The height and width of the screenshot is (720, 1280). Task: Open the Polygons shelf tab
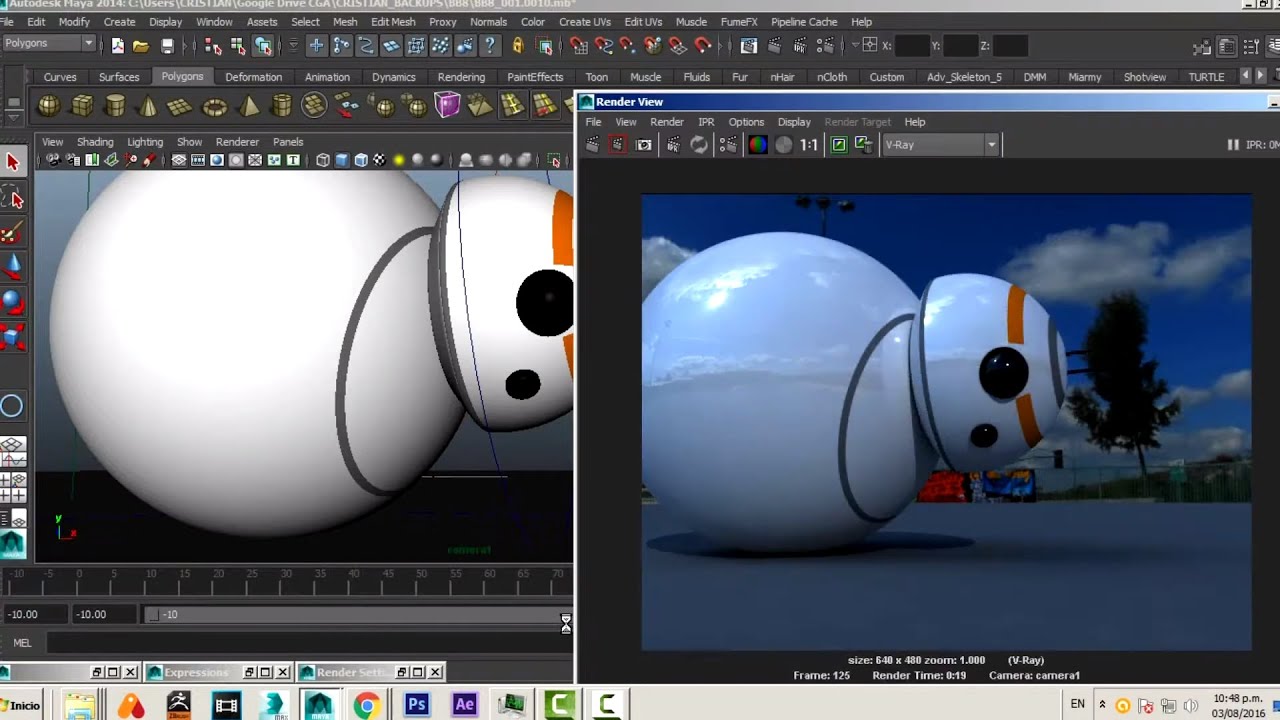[x=182, y=77]
